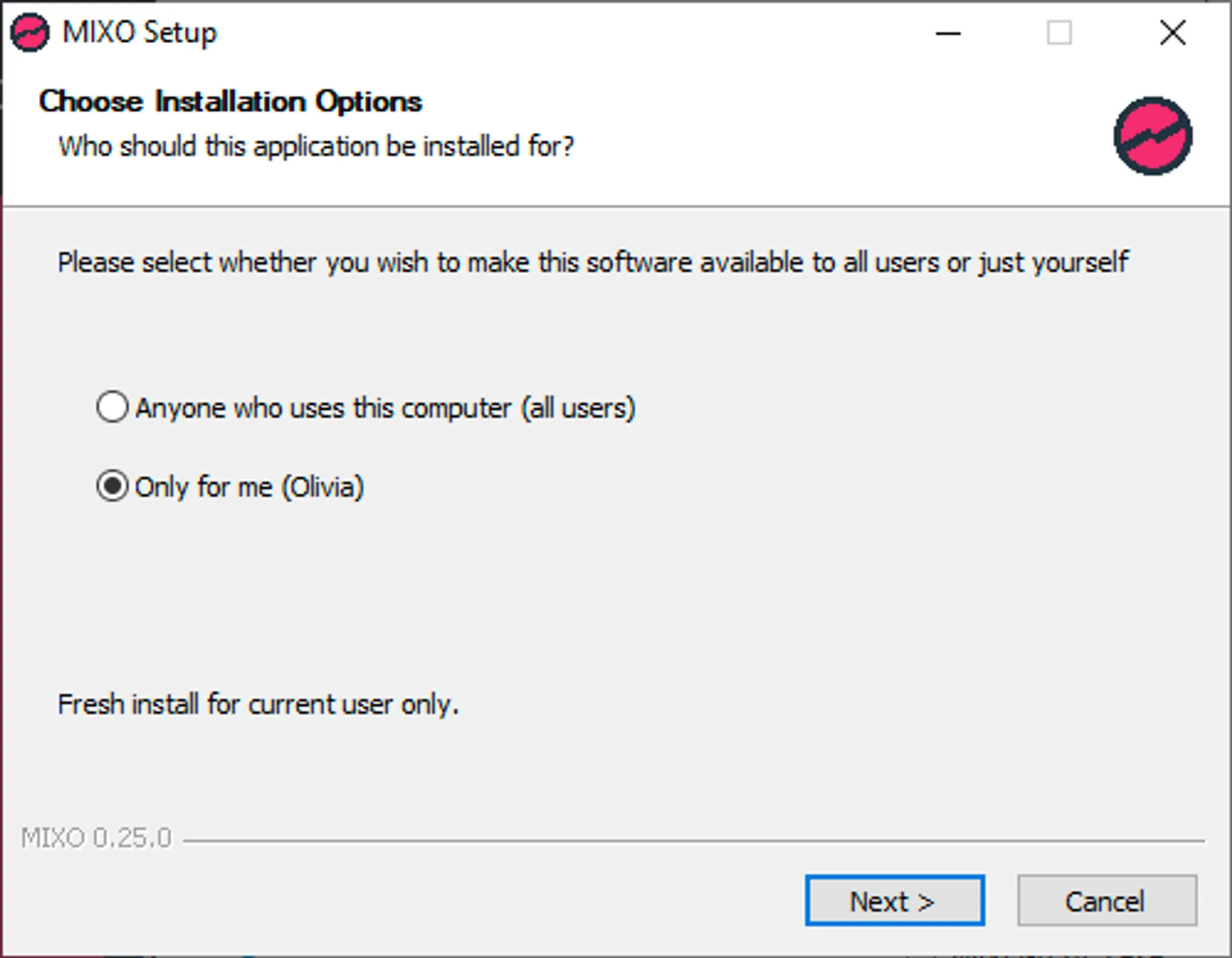Close the MIXO Setup window
1232x958 pixels.
tap(1172, 33)
